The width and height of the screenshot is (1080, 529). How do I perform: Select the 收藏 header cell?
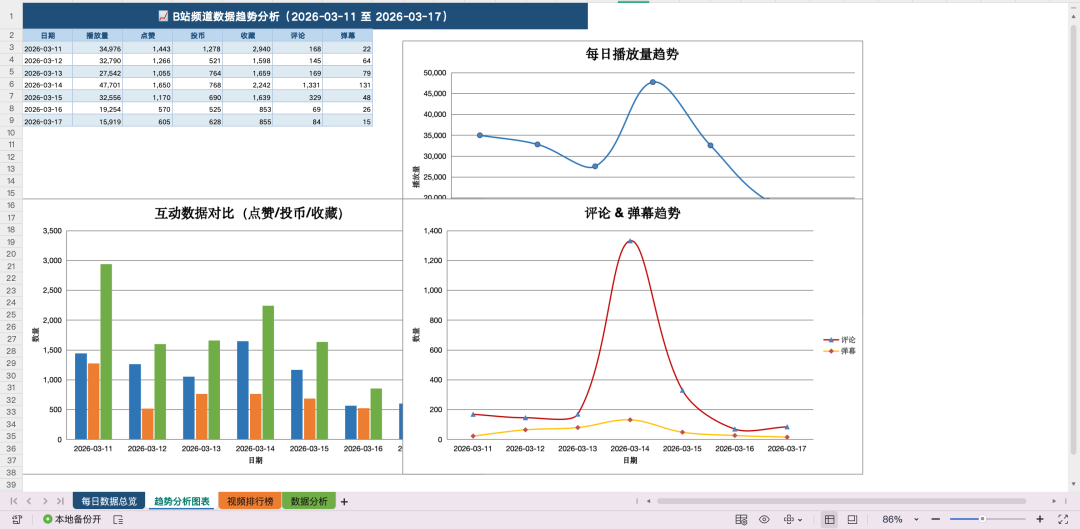[x=247, y=36]
